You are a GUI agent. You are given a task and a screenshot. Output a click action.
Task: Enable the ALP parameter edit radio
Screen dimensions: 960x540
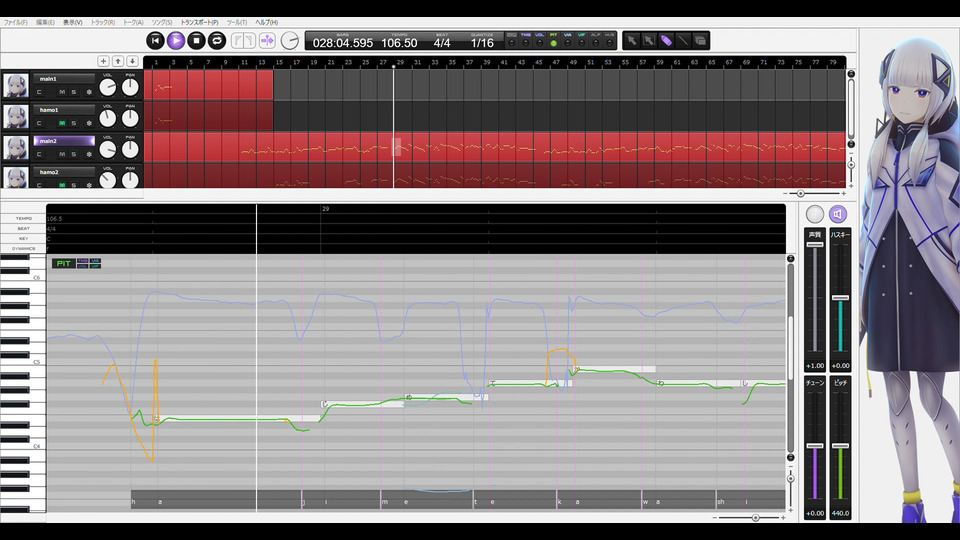[596, 43]
